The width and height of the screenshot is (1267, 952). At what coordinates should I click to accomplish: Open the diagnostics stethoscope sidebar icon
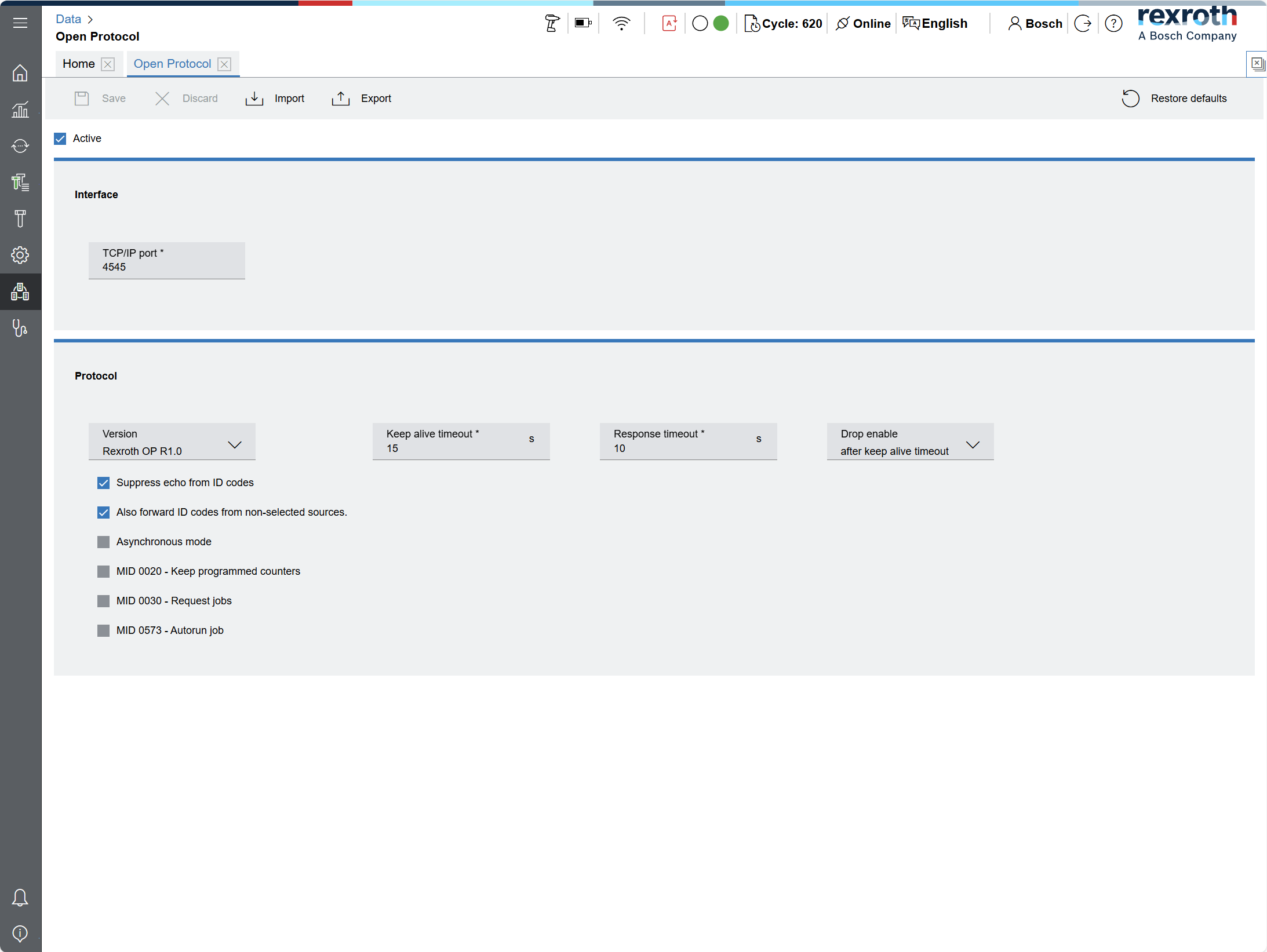(20, 328)
